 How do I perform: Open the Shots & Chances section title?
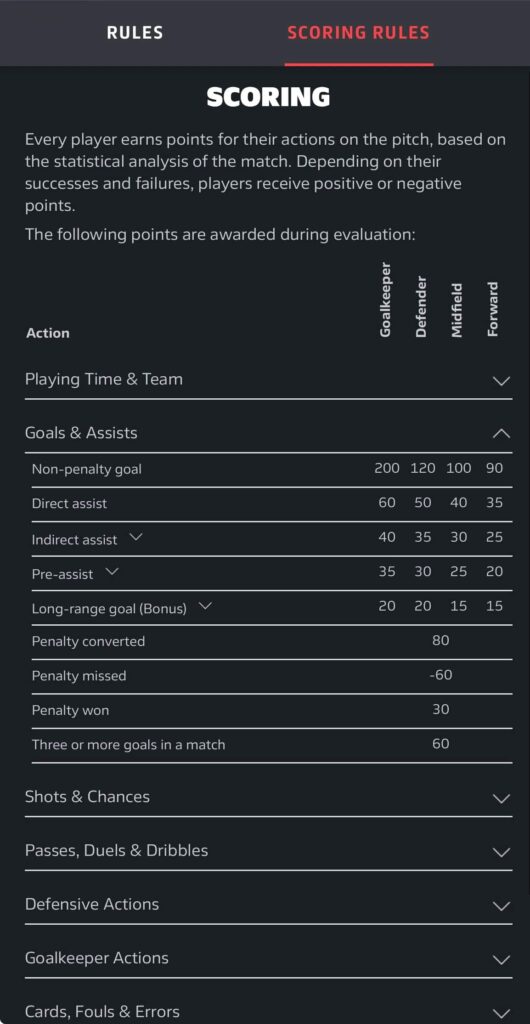coord(87,797)
